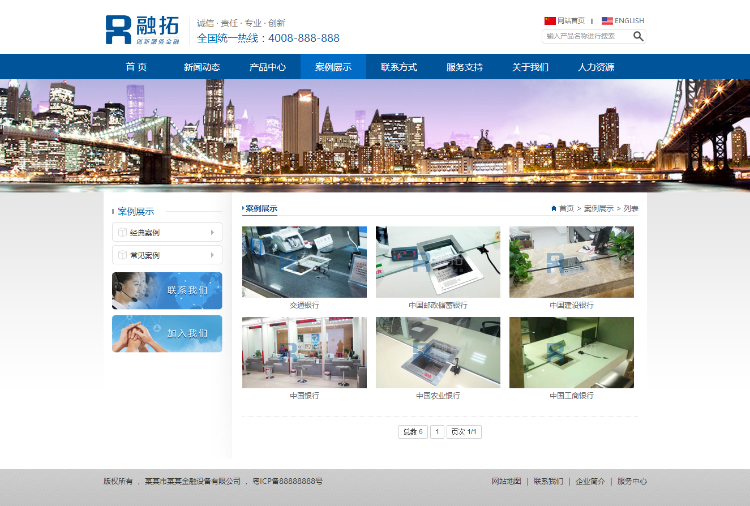Click the 案例展示 content section heading
750x506 pixels.
coord(261,209)
